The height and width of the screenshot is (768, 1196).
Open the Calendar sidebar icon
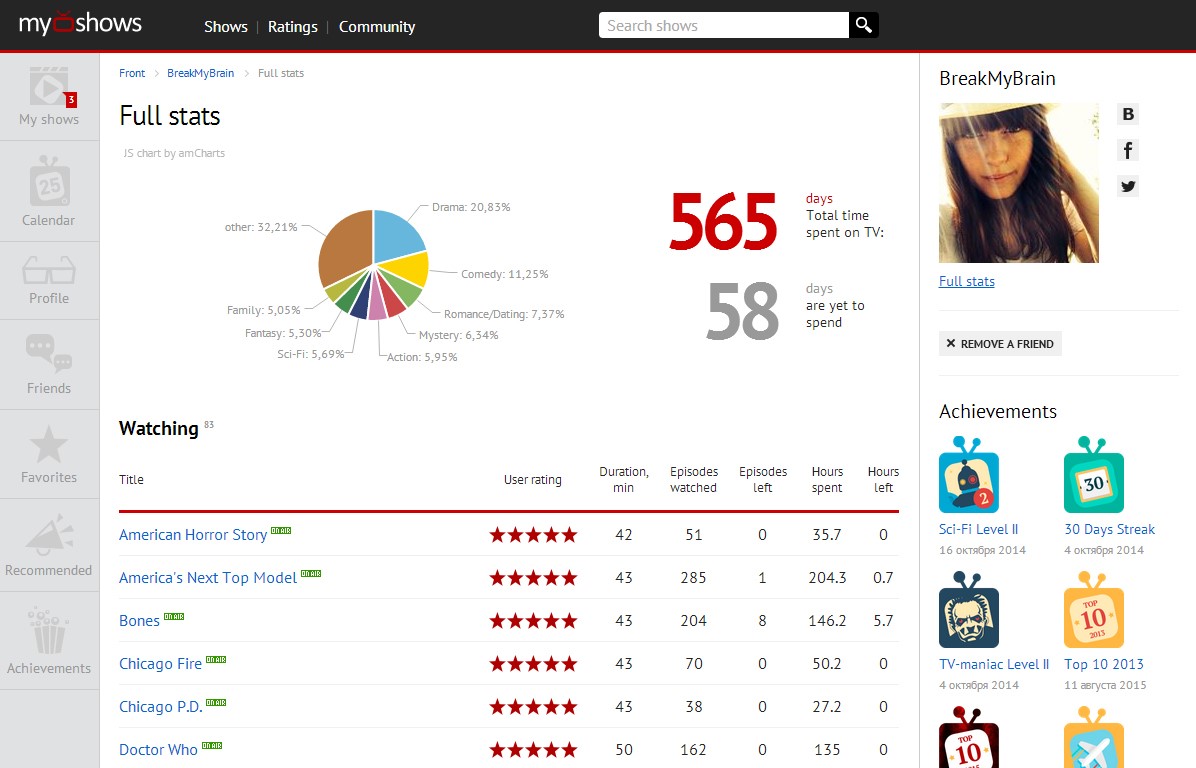(x=49, y=191)
